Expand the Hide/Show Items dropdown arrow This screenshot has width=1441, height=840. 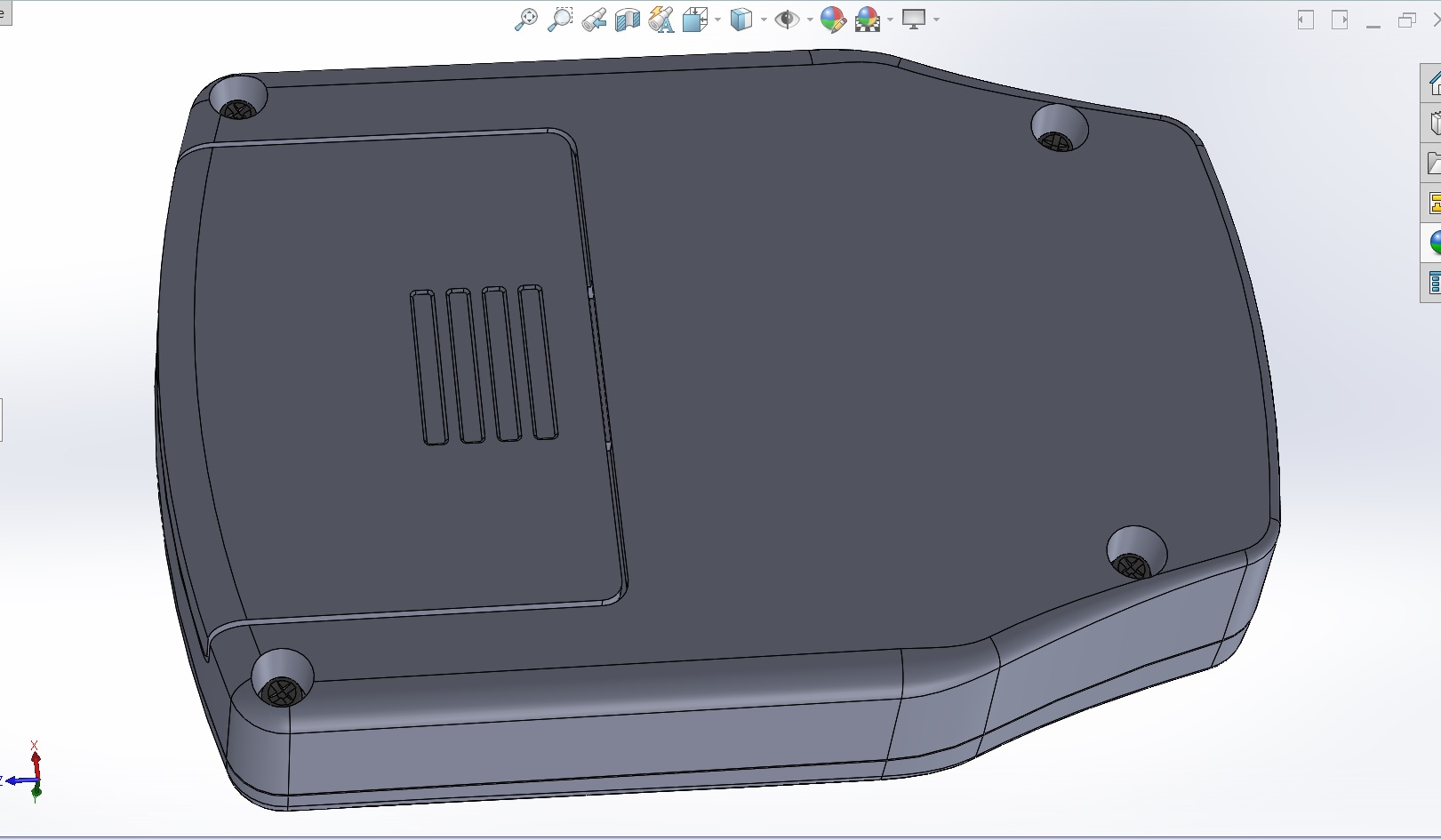pos(810,20)
